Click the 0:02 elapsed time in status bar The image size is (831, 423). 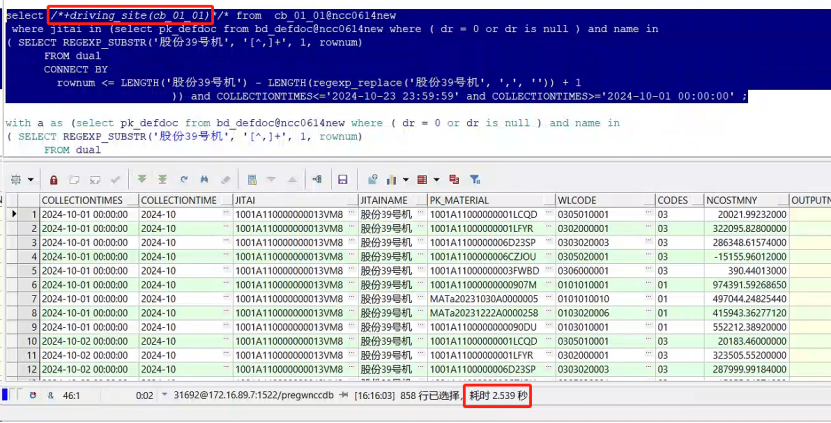(144, 395)
